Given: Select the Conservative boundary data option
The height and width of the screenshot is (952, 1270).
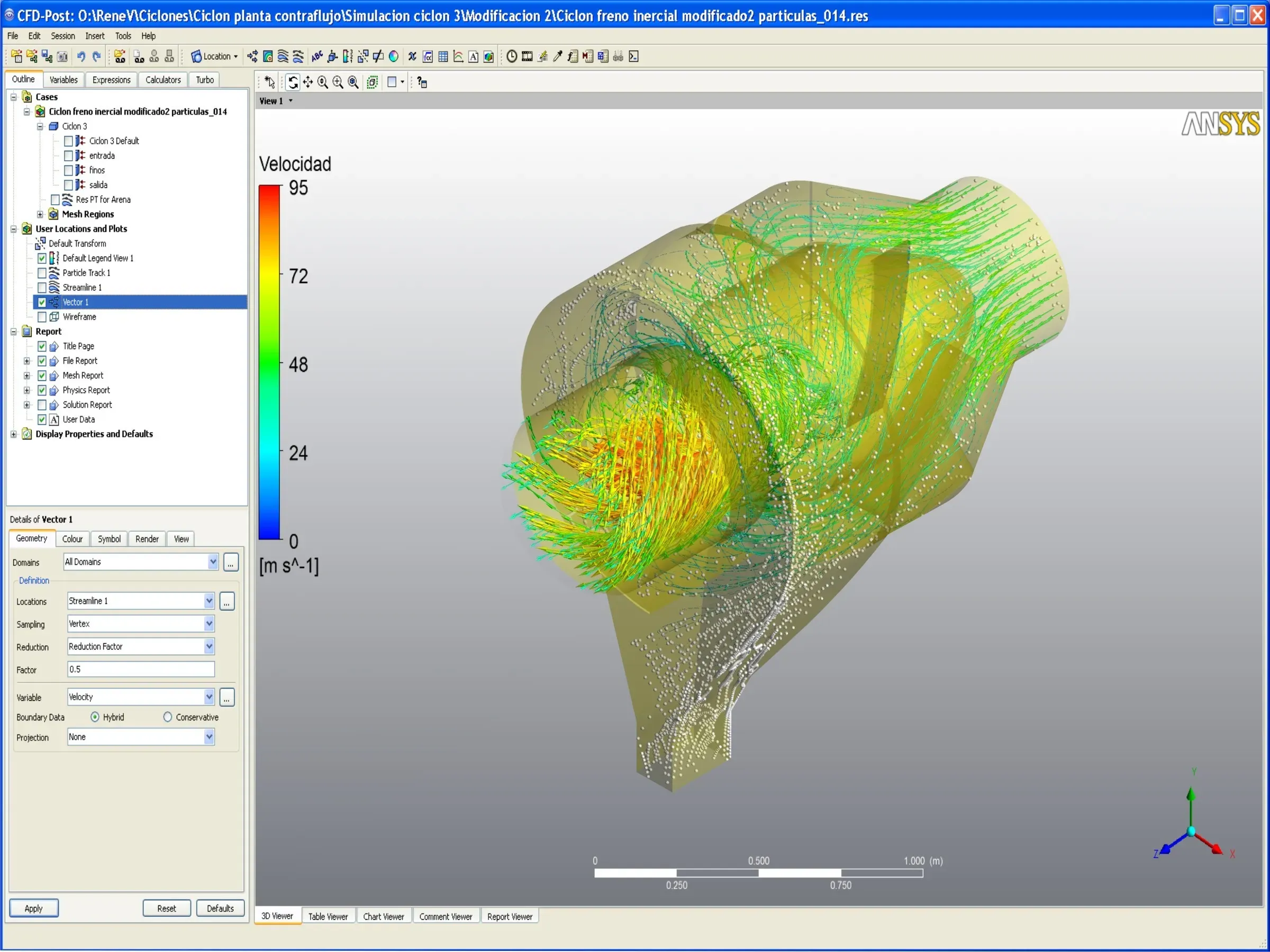Looking at the screenshot, I should click(168, 717).
